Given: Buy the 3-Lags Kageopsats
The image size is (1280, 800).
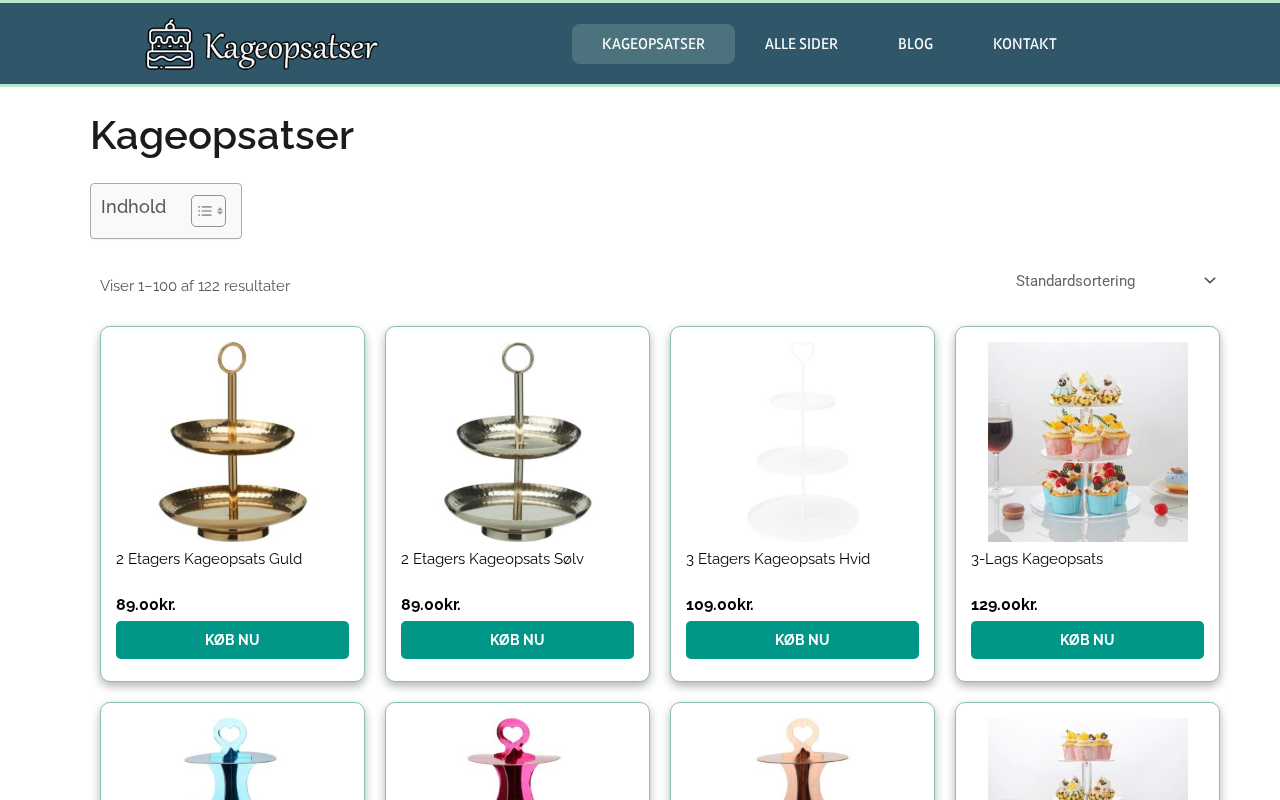Looking at the screenshot, I should coord(1087,640).
